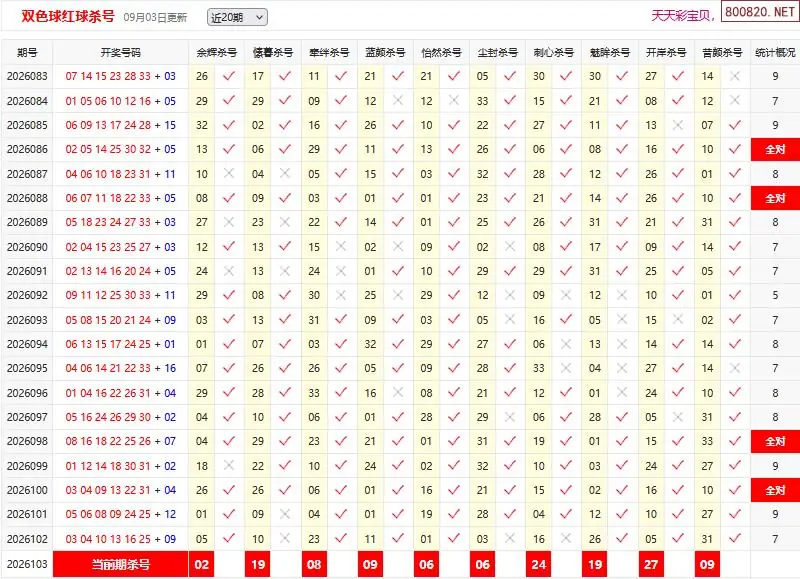Viewport: 800px width, 579px height.
Task: Click the 尘封杀号 X mark in row 2026102
Action: pos(510,538)
